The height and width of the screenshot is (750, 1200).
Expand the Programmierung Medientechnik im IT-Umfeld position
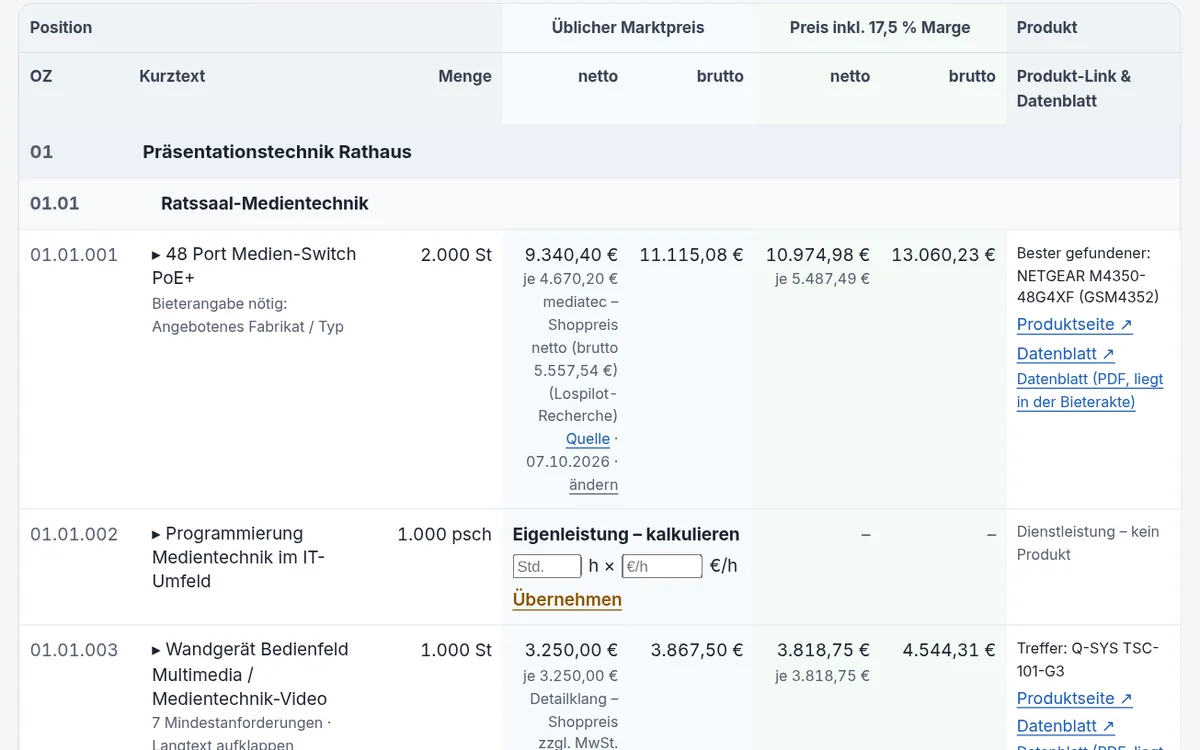(x=238, y=557)
